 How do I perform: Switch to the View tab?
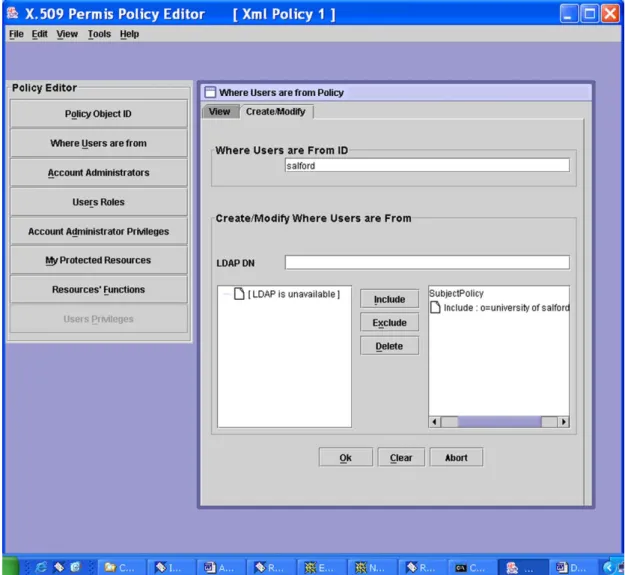[220, 112]
